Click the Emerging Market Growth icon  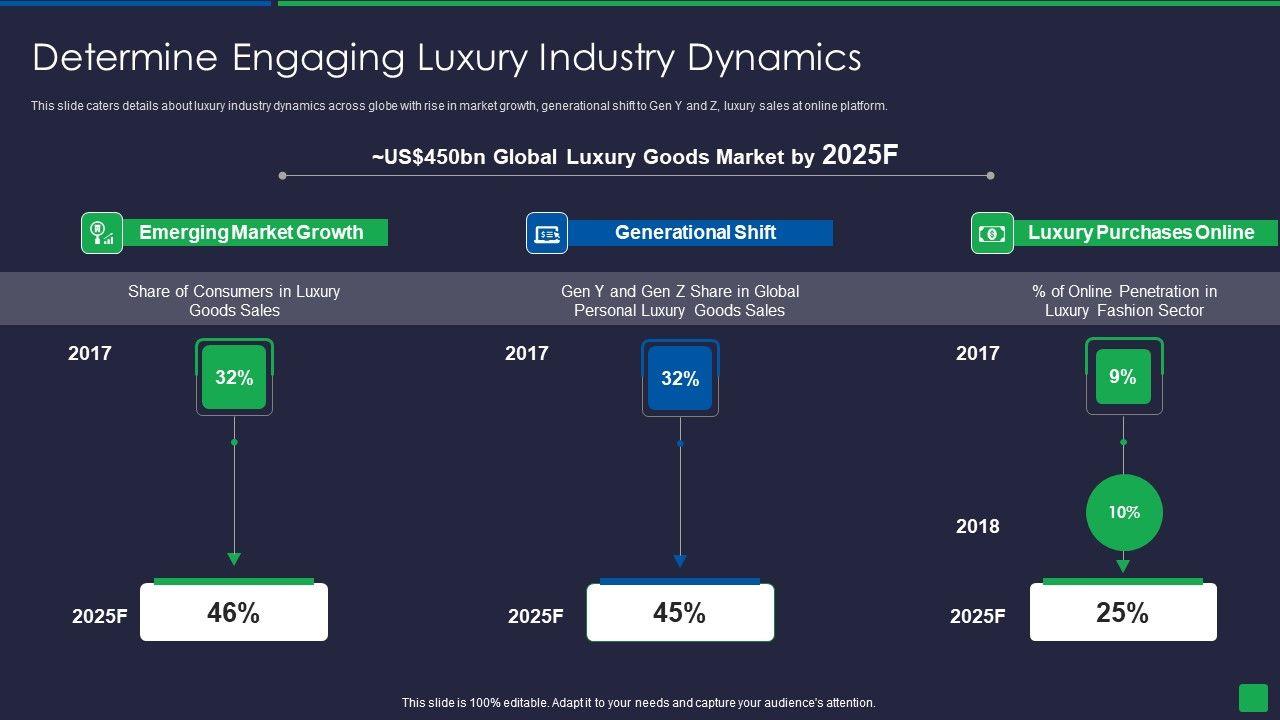(102, 233)
